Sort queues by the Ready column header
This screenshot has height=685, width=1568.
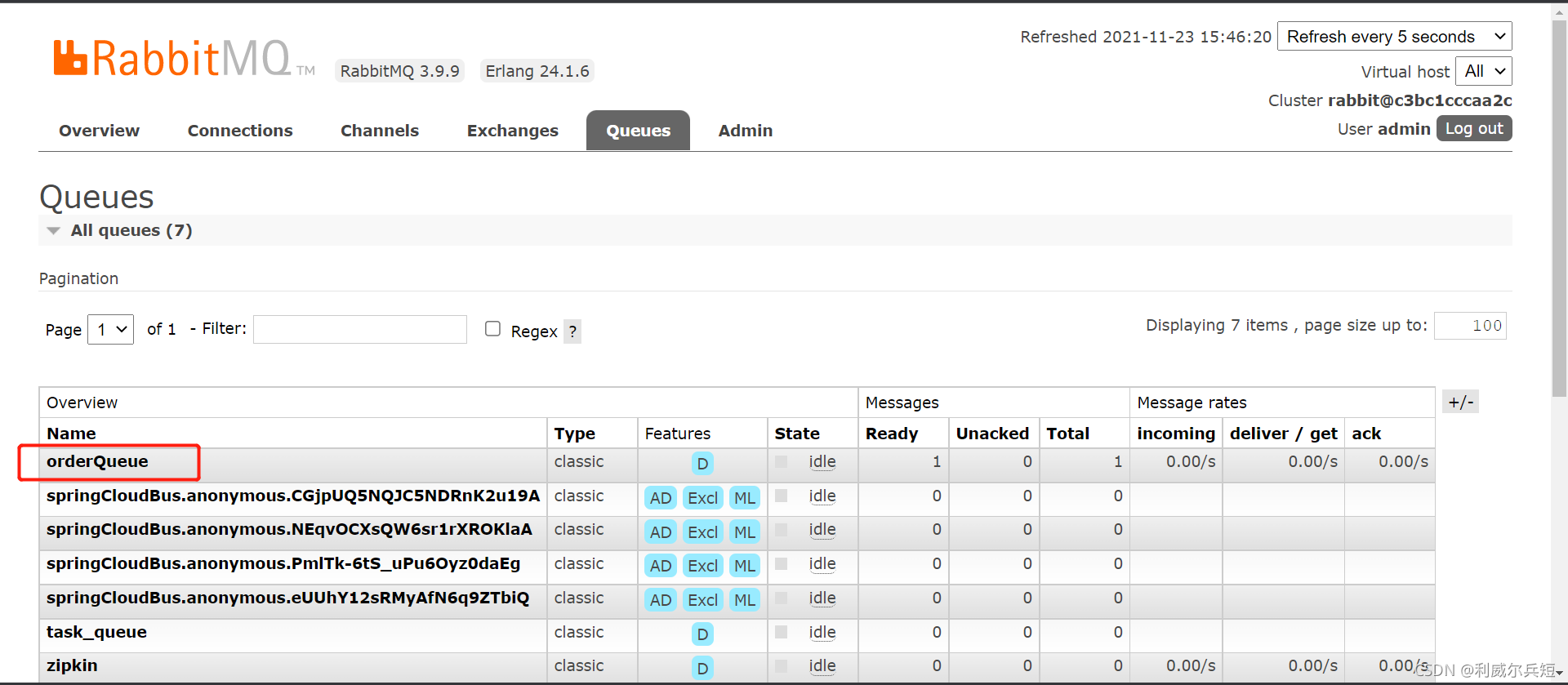(x=892, y=434)
